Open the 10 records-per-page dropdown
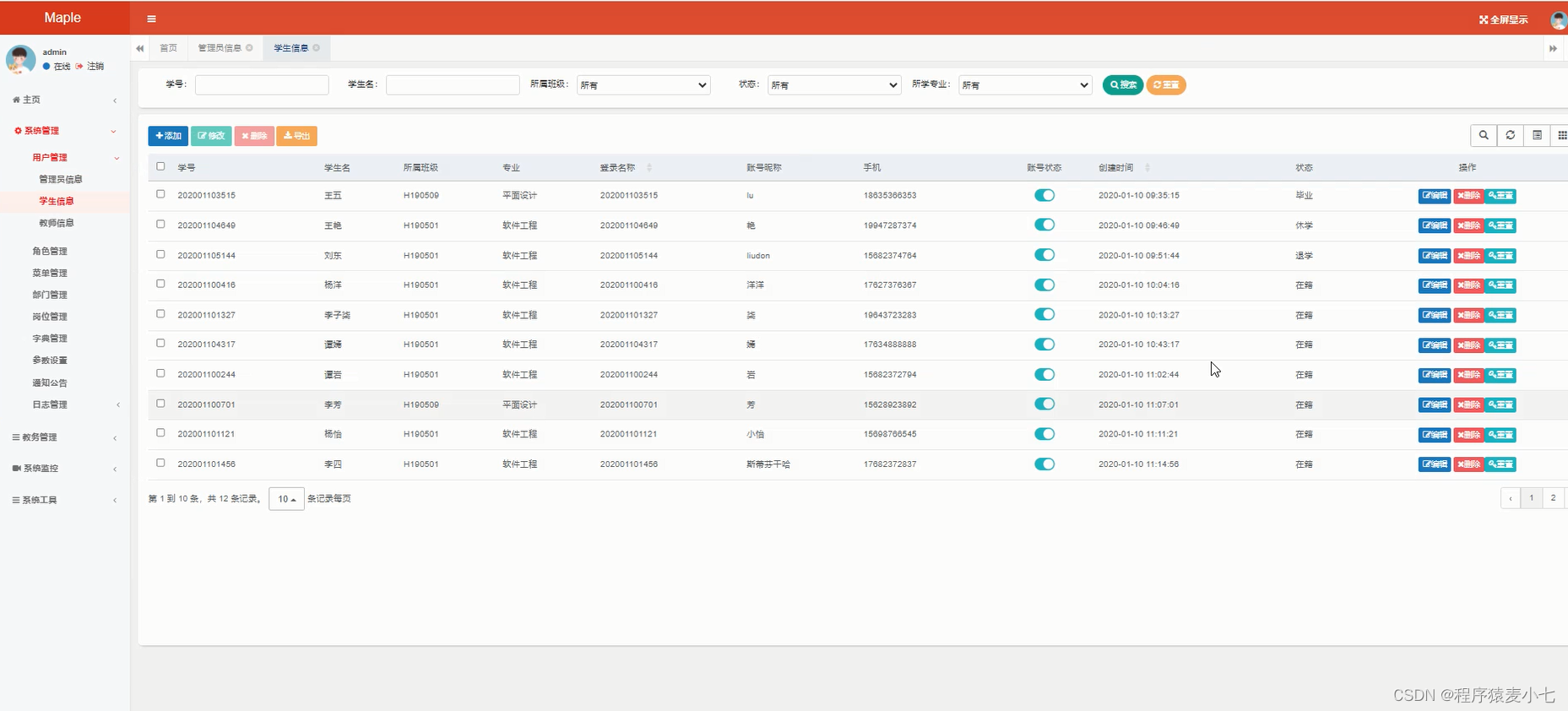The height and width of the screenshot is (711, 1568). pyautogui.click(x=286, y=499)
